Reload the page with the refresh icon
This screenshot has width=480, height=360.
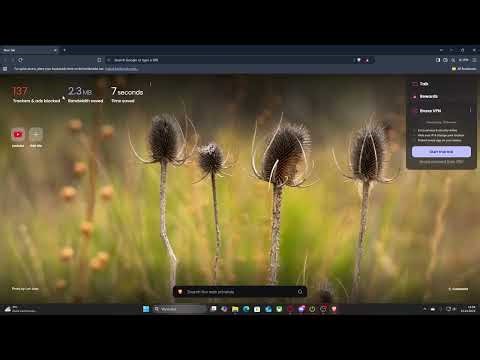(x=21, y=60)
